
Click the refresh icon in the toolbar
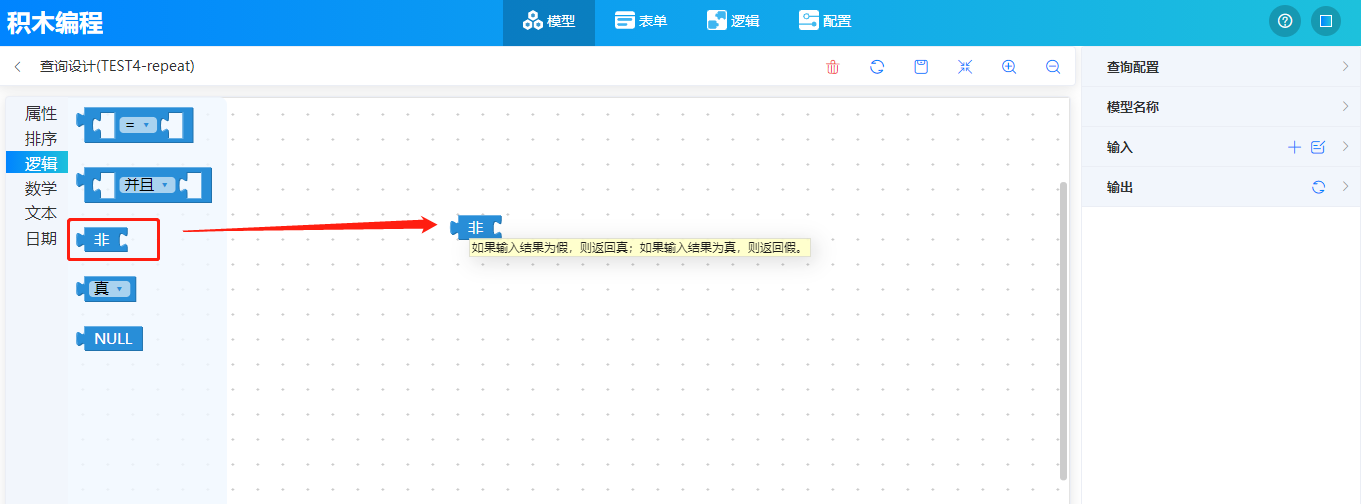pyautogui.click(x=877, y=67)
